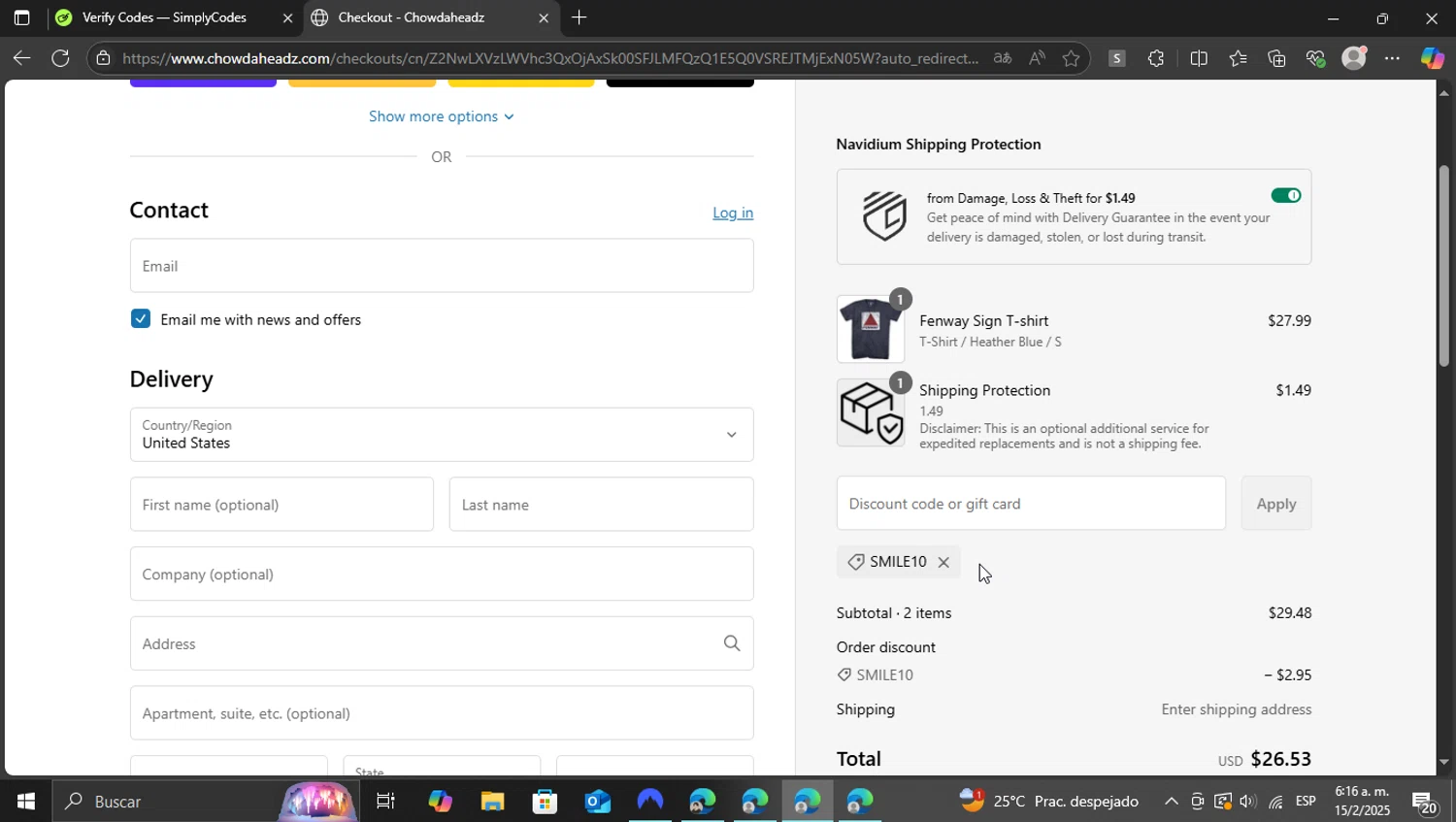Open the Buscar taskbar search box
This screenshot has width=1456, height=822.
click(x=204, y=802)
